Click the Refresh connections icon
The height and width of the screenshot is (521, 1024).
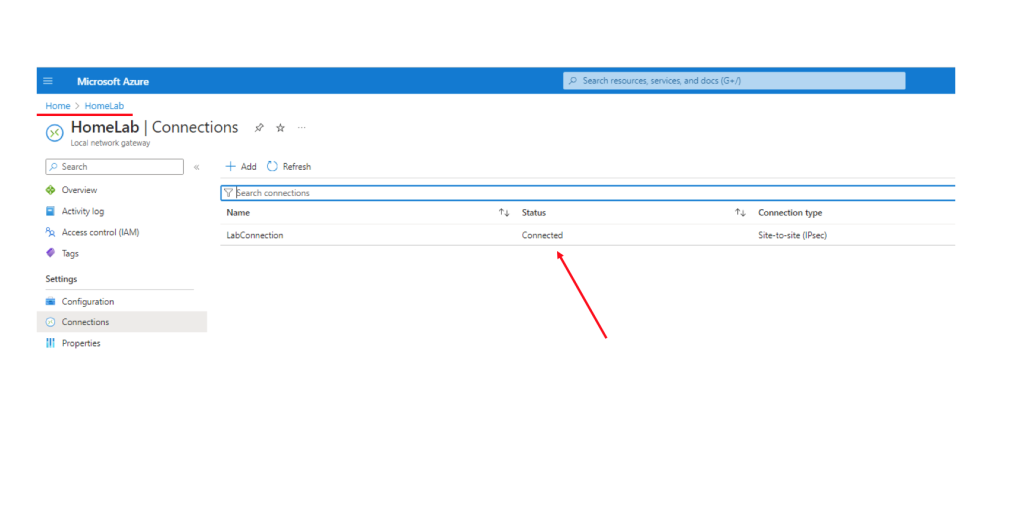pyautogui.click(x=272, y=167)
